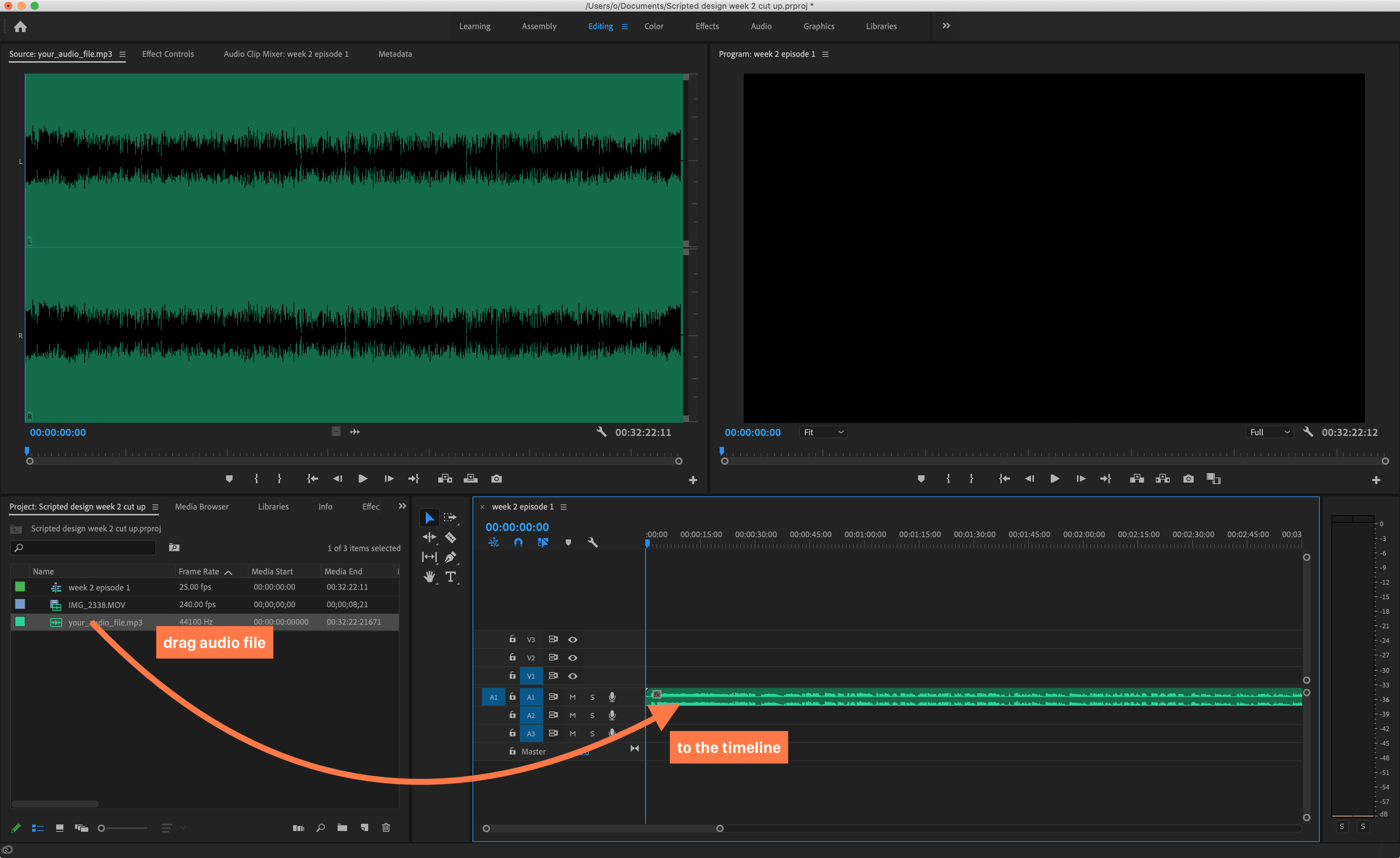Viewport: 1400px width, 858px height.
Task: Toggle Snap in timeline
Action: coord(518,543)
